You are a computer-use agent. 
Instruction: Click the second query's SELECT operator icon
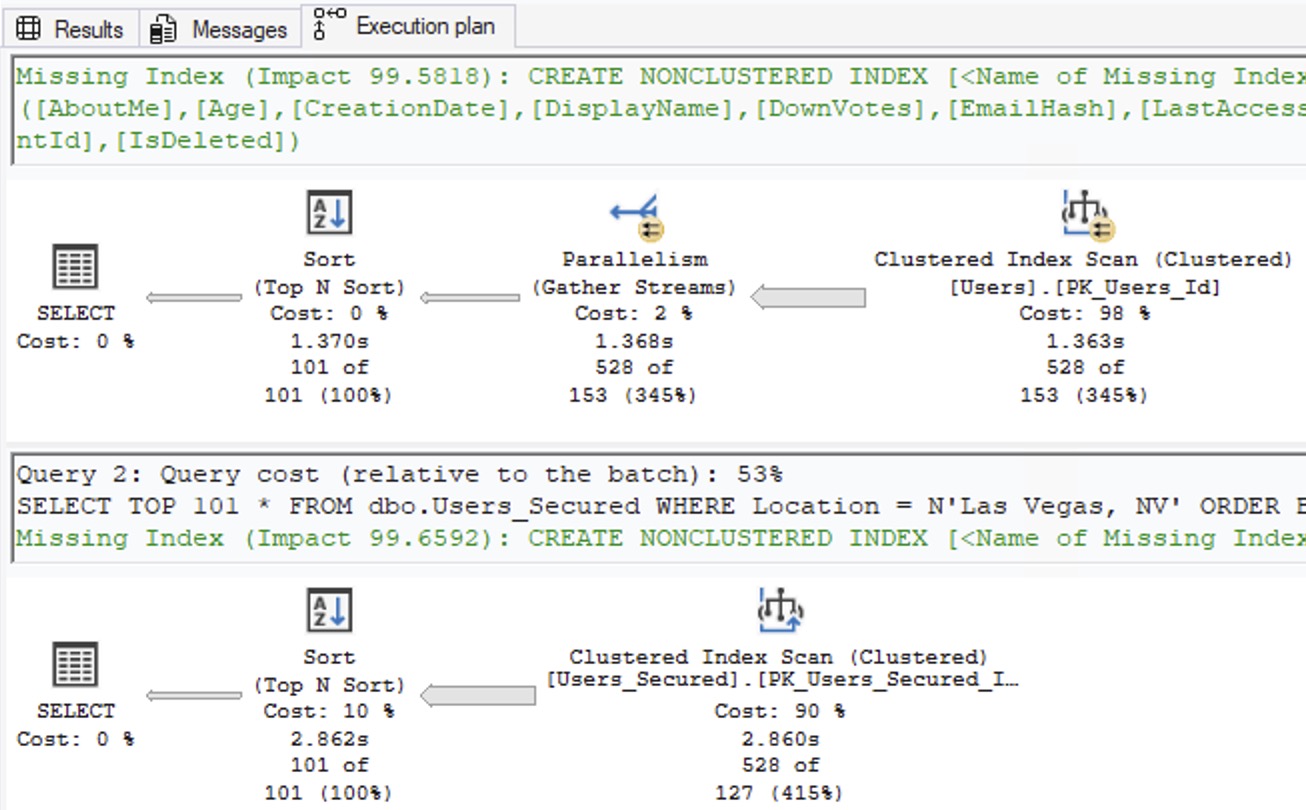pos(75,666)
